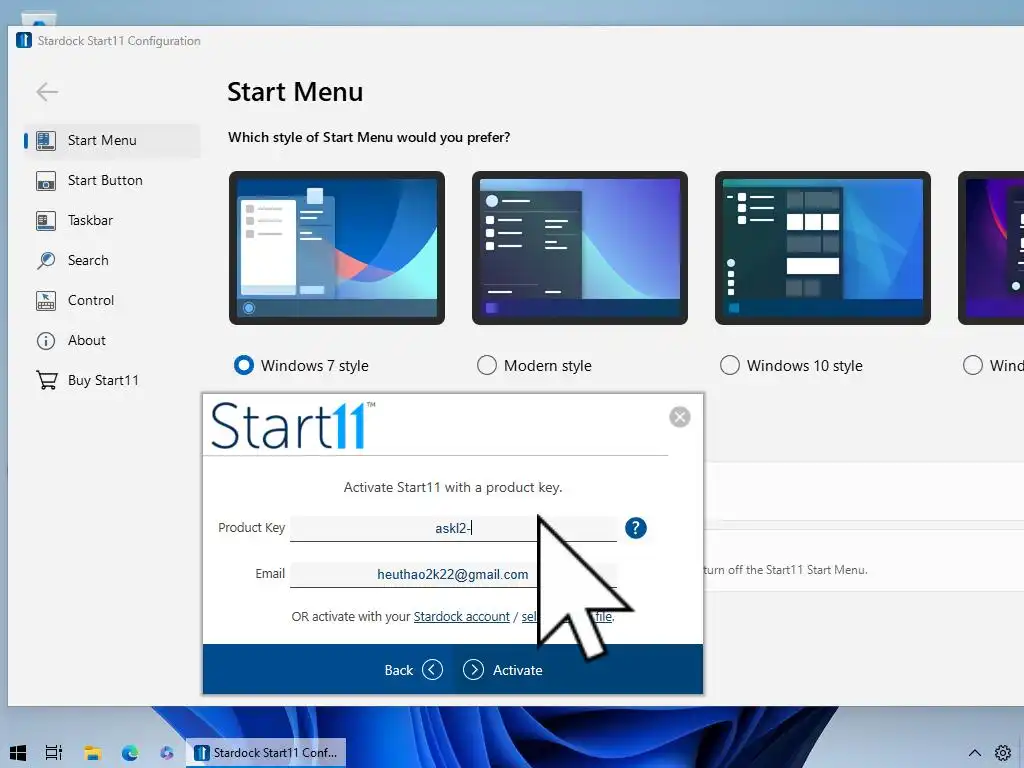Screen dimensions: 1024x768
Task: Click the Back circle arrow icon
Action: (x=432, y=670)
